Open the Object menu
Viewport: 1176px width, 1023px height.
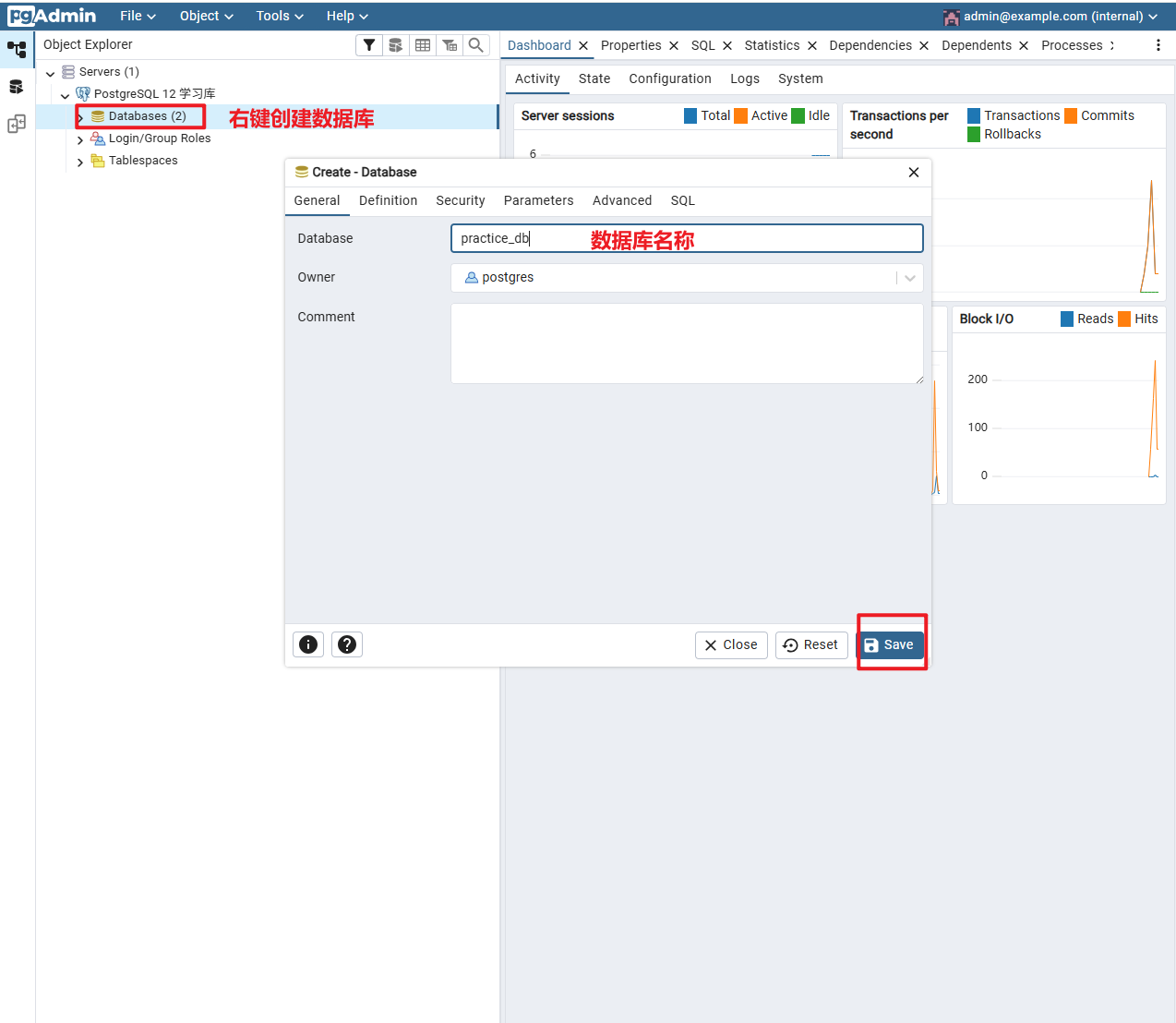pyautogui.click(x=207, y=16)
